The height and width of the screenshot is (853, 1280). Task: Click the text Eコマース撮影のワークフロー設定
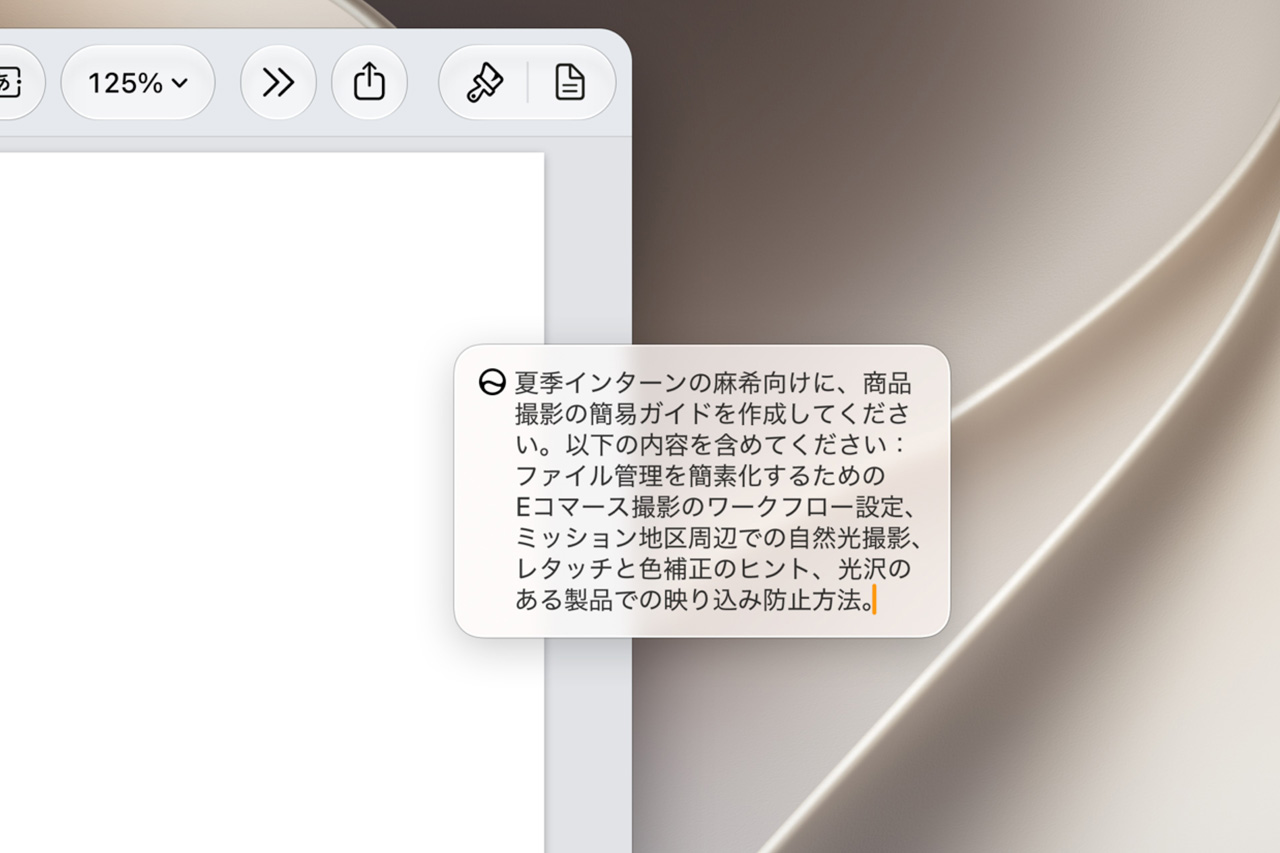708,506
